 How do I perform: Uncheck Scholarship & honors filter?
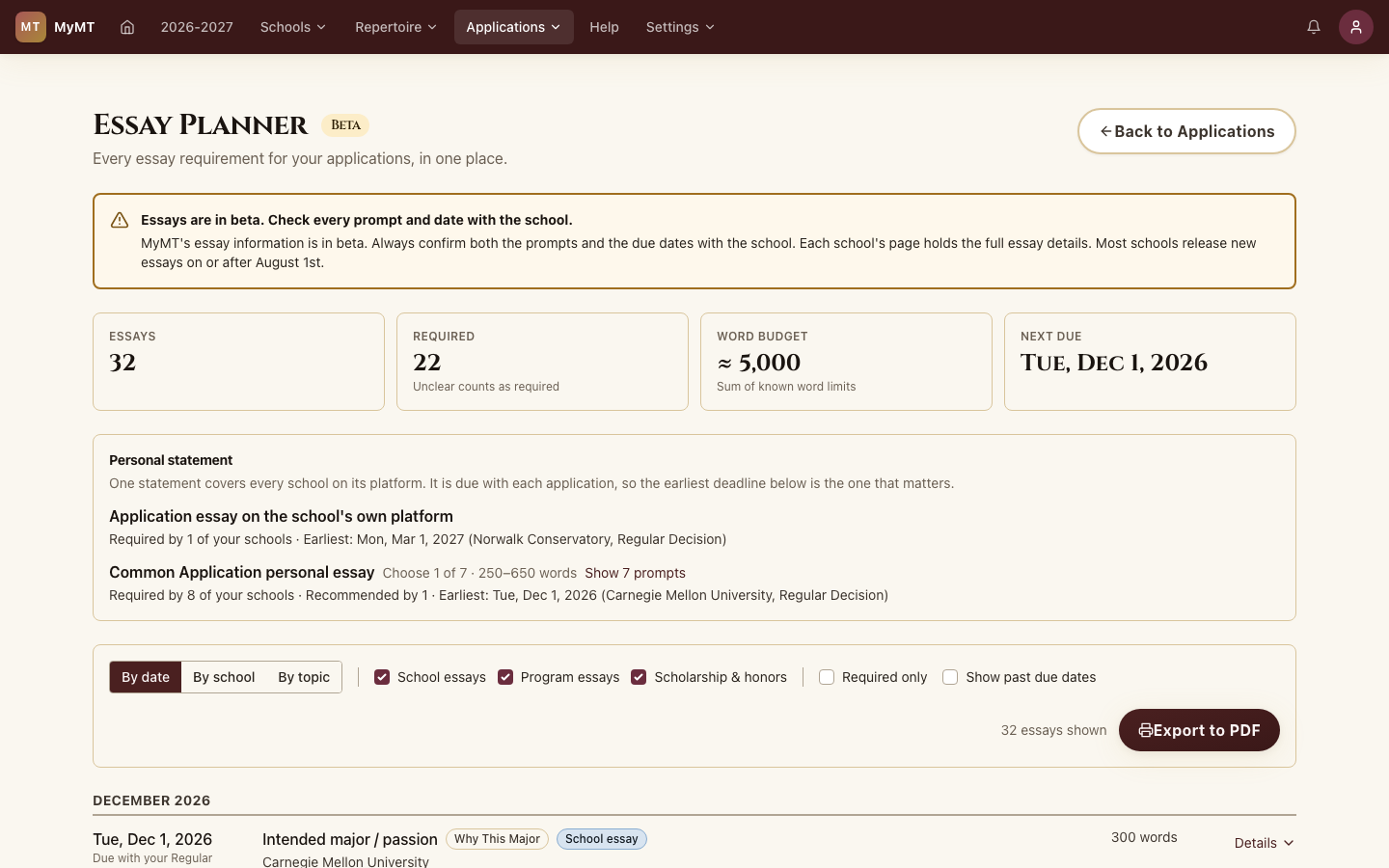coord(639,677)
